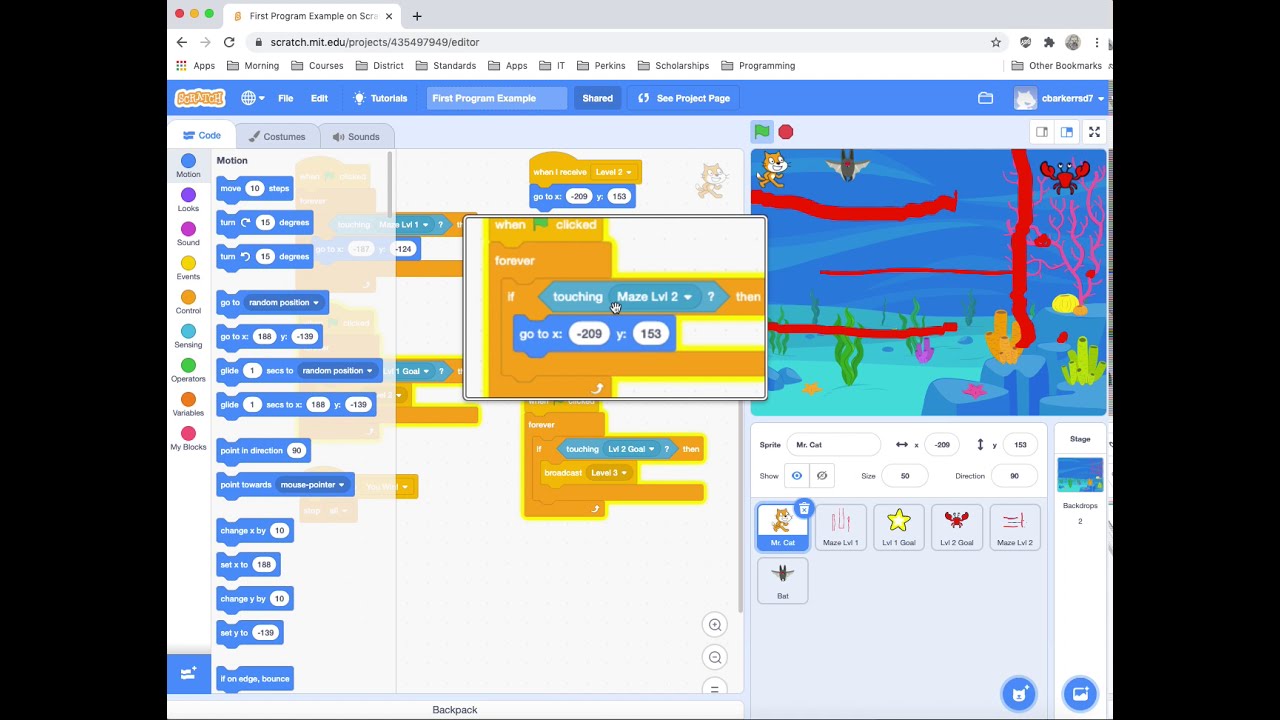This screenshot has height=720, width=1280.
Task: Click the green flag to start project
Action: click(x=762, y=131)
